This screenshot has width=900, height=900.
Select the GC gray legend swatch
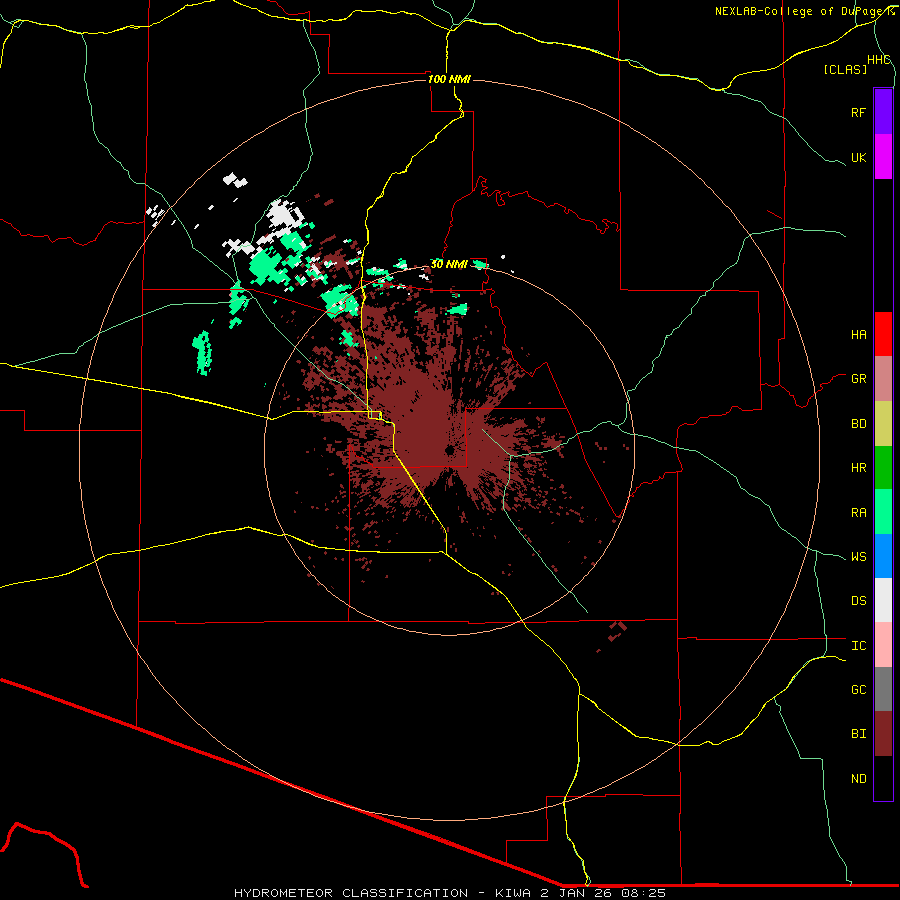click(x=883, y=689)
